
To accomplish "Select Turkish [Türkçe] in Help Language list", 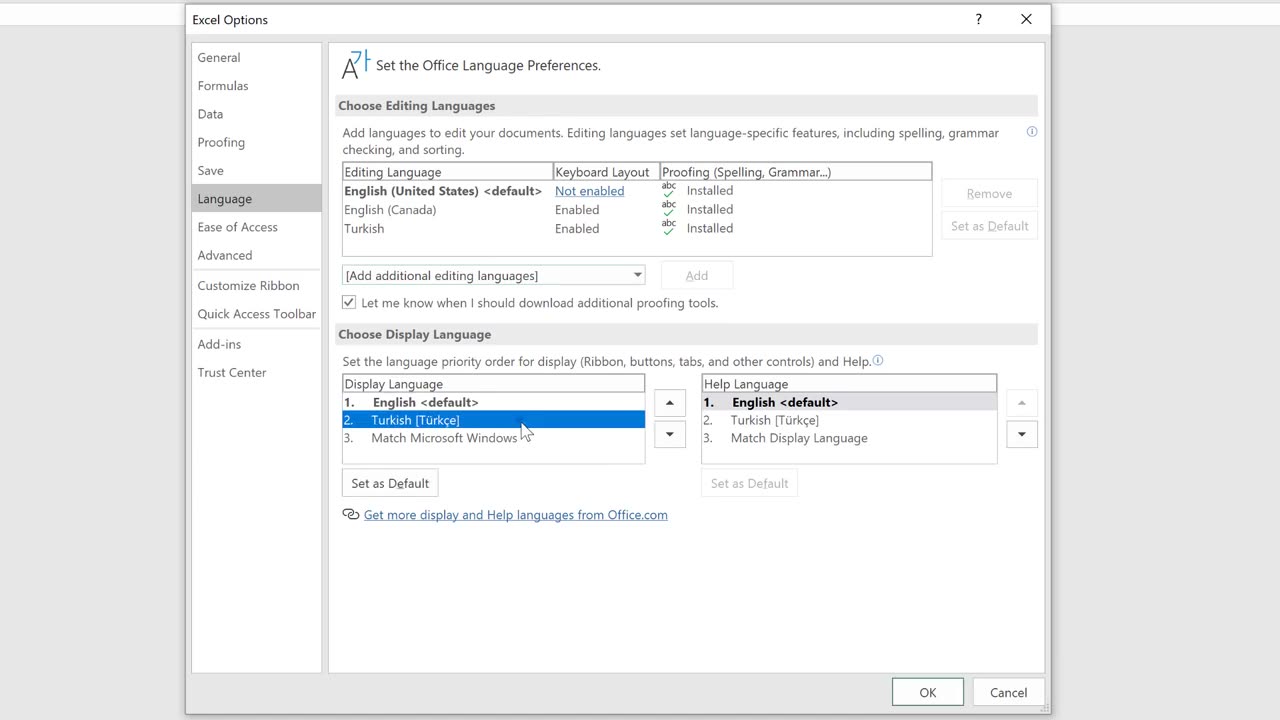I will tap(774, 420).
